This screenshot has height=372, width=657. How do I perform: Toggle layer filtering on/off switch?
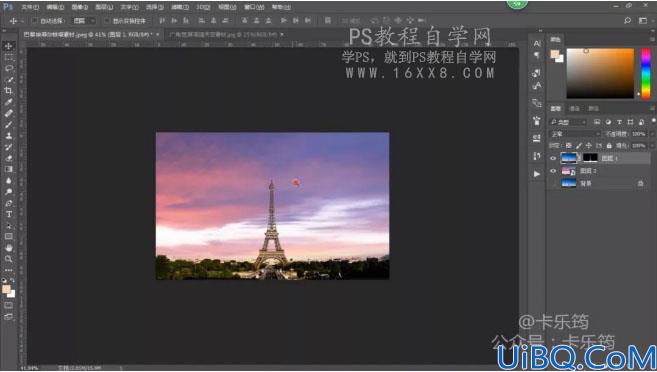tap(653, 121)
